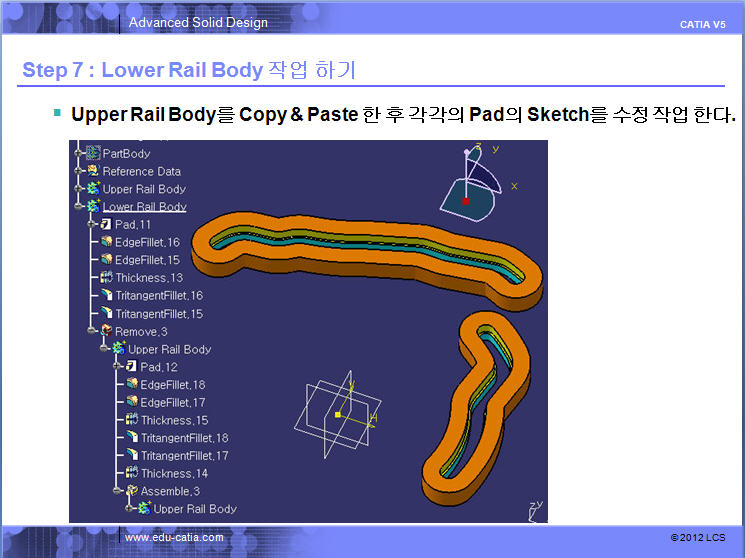This screenshot has height=558, width=745.
Task: Open the www.edu-catia.com link
Action: (174, 538)
